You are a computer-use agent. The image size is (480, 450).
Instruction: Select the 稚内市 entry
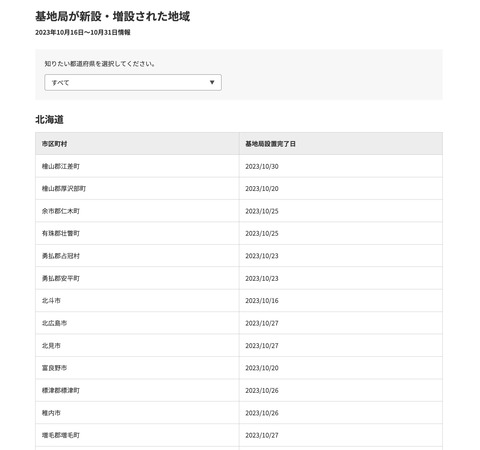coord(239,413)
